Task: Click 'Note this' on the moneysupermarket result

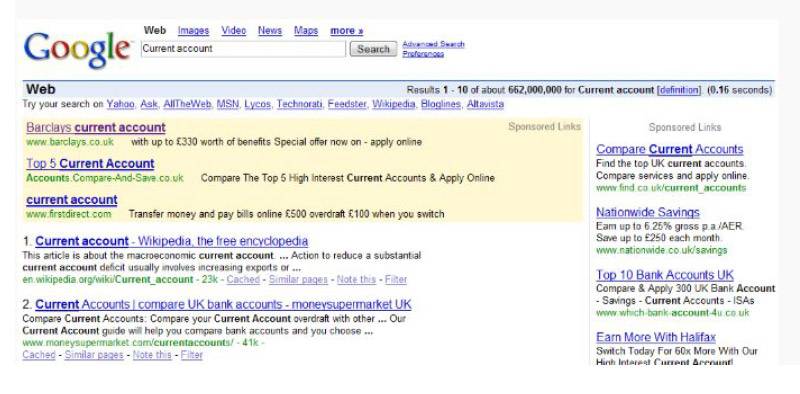Action: (x=152, y=355)
